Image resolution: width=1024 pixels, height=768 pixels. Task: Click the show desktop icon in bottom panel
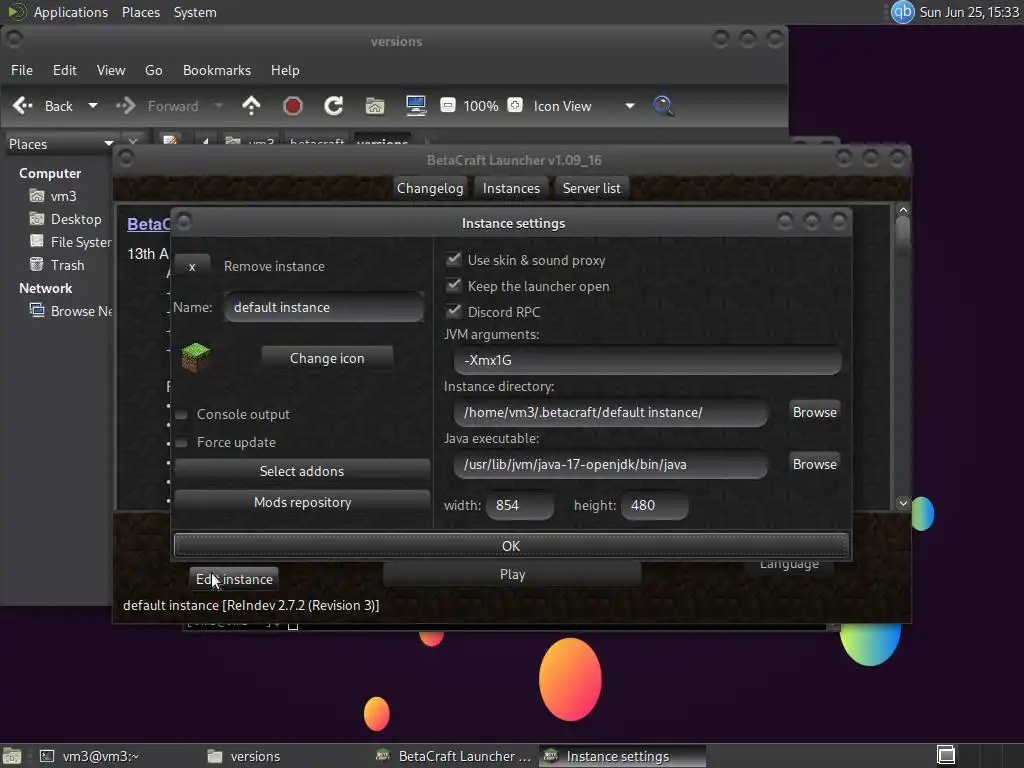[x=12, y=756]
